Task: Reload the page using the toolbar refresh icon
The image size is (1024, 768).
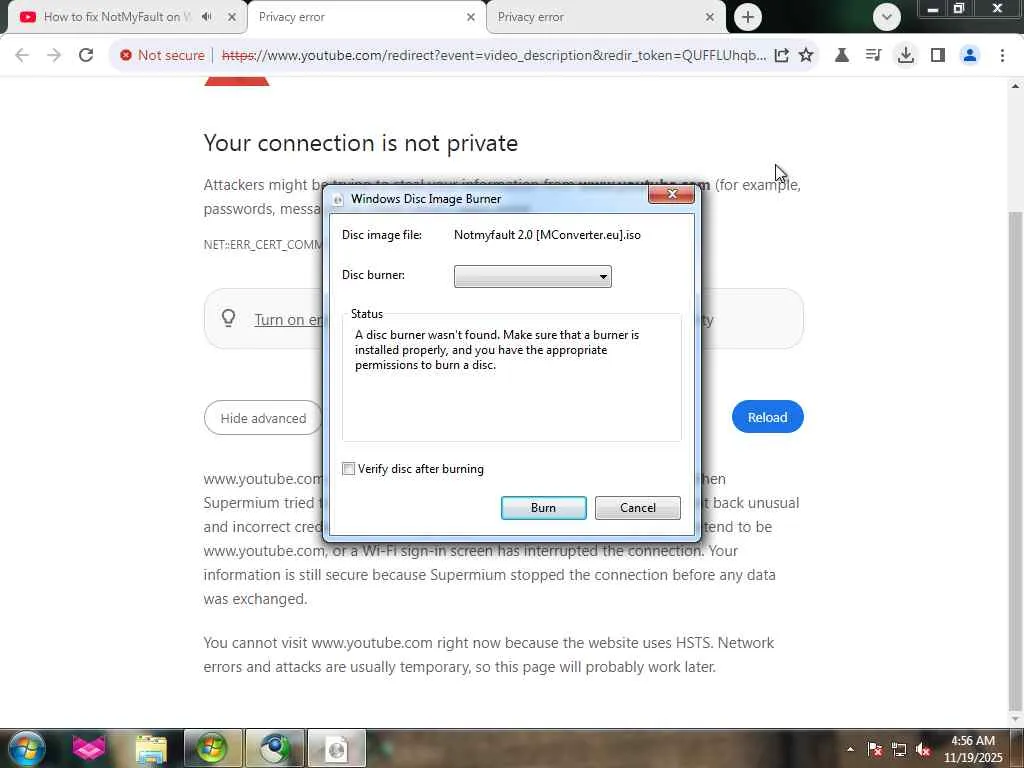Action: point(86,55)
